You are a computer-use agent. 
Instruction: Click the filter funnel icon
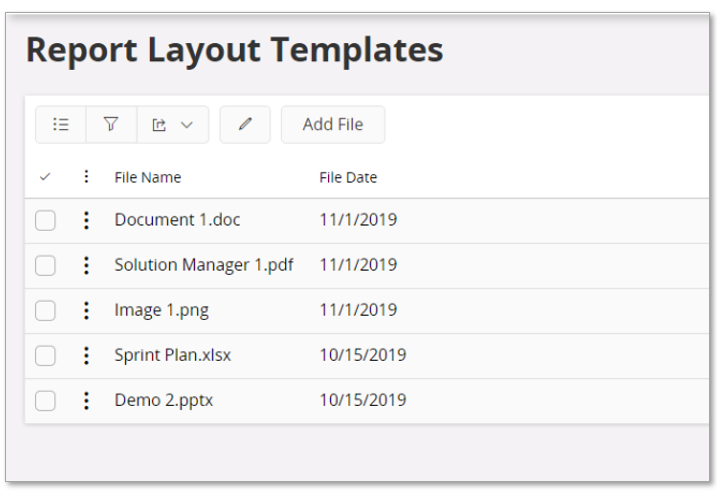click(x=111, y=124)
